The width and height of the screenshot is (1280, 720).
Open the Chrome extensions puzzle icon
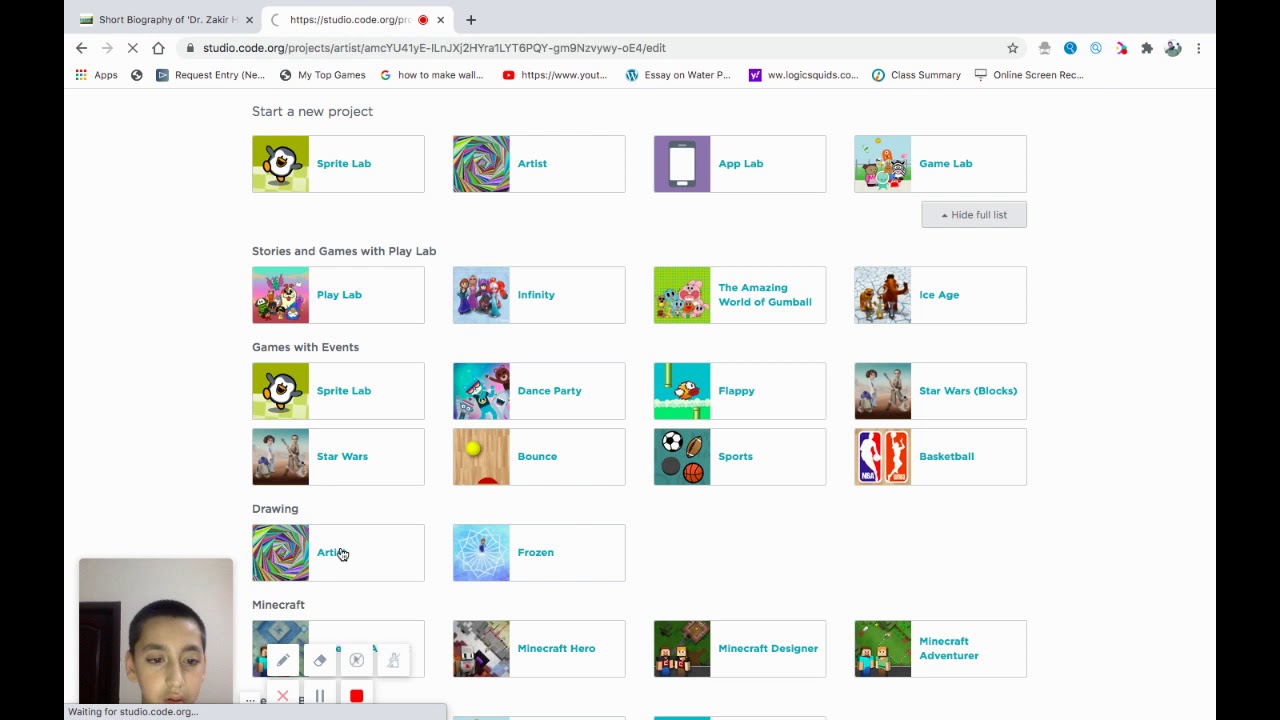click(x=1147, y=48)
